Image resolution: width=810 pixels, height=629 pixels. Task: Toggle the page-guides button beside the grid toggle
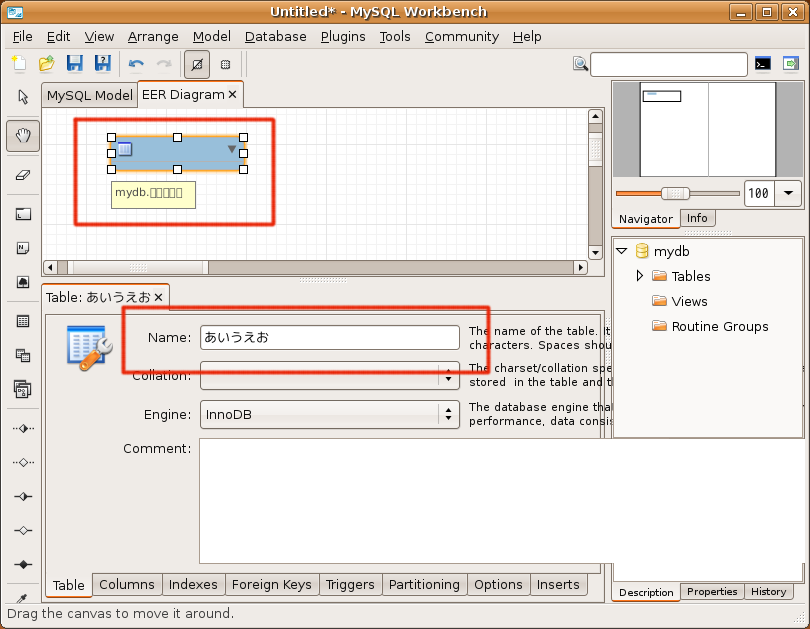pos(226,64)
